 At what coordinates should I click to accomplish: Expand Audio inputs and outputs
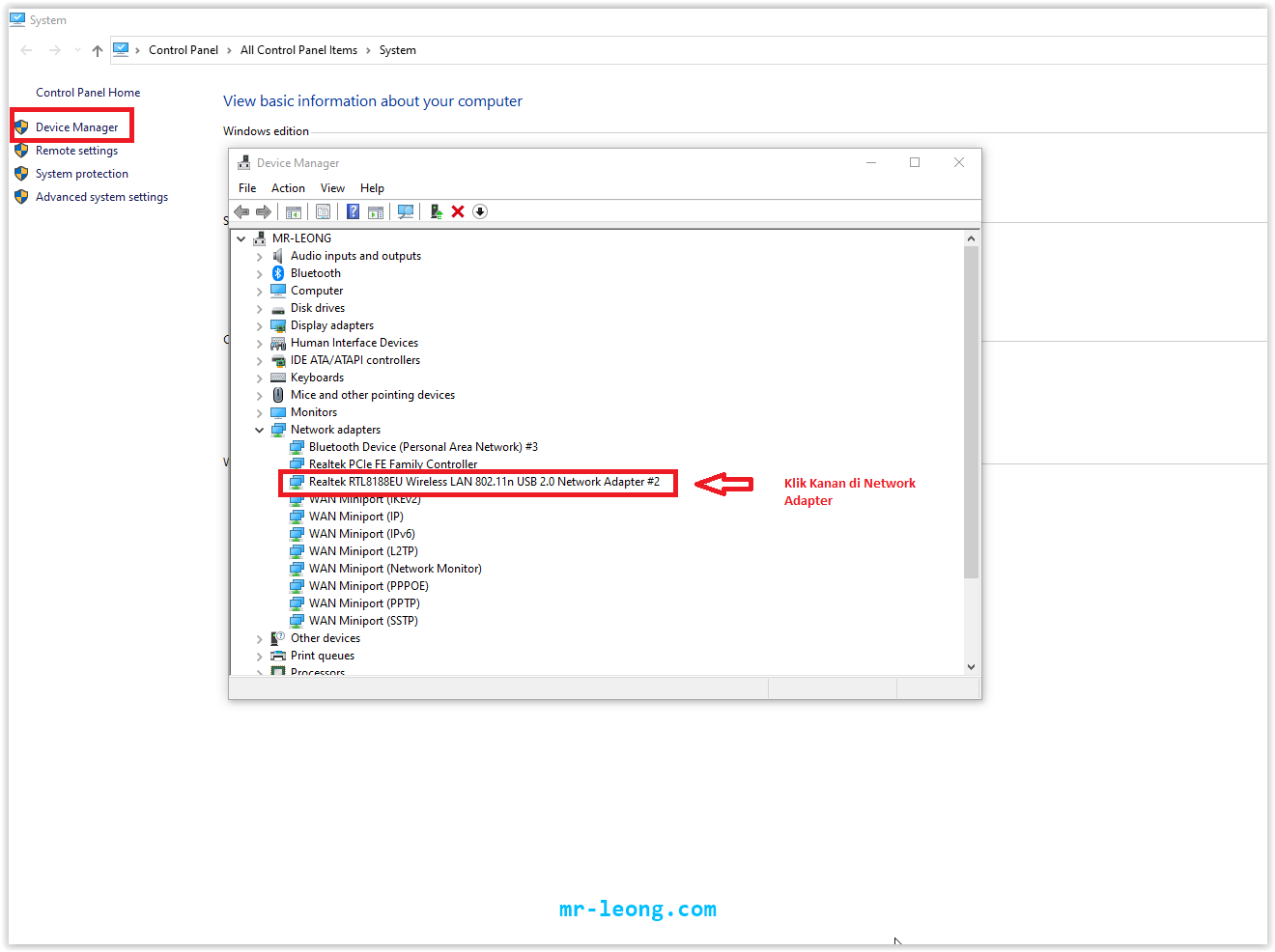click(x=259, y=257)
